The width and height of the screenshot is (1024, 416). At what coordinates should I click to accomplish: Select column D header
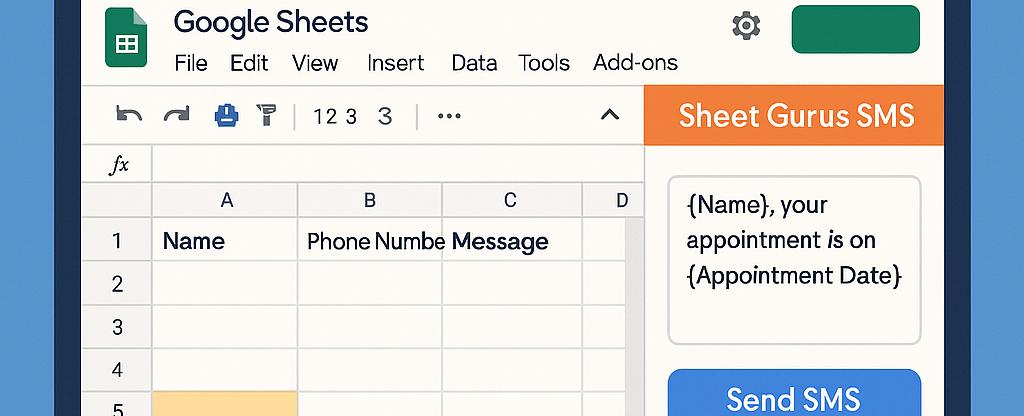point(613,200)
